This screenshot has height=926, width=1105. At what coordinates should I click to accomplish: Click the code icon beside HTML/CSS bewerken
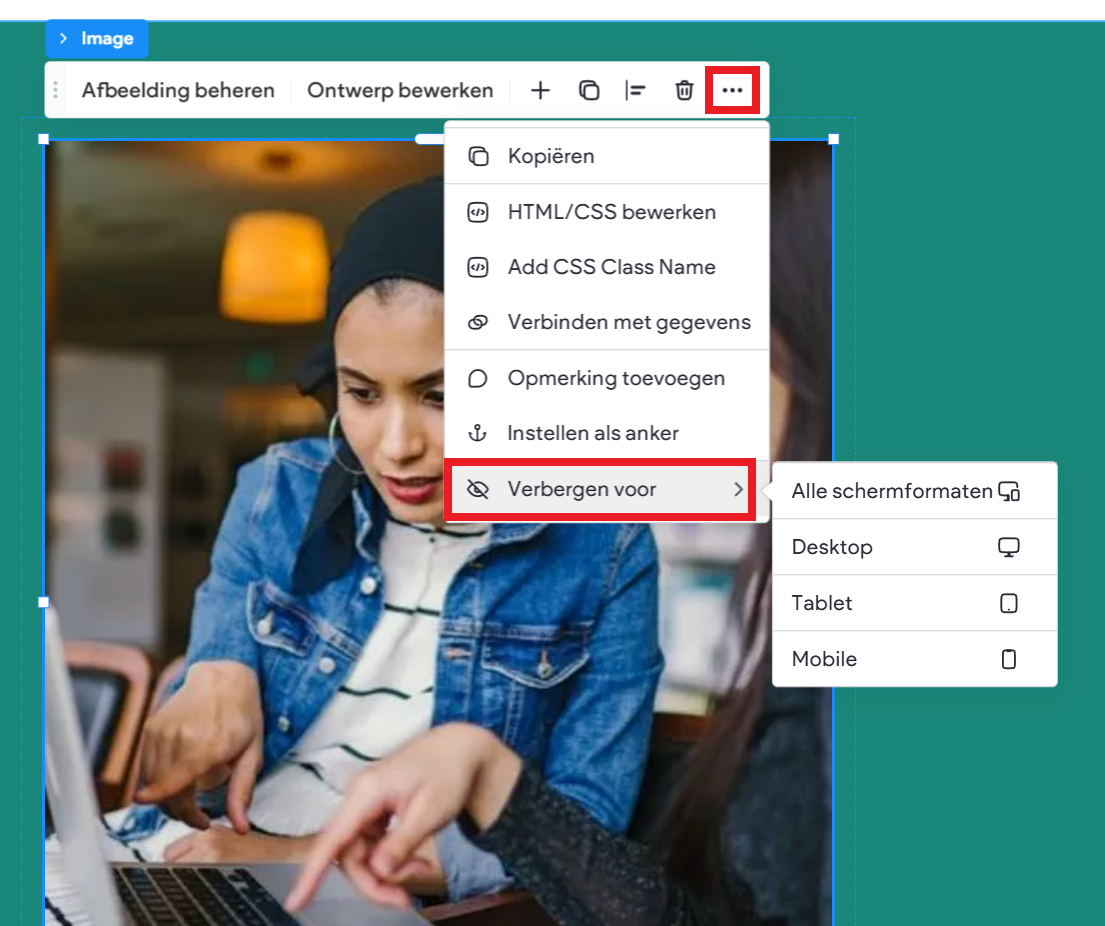478,212
